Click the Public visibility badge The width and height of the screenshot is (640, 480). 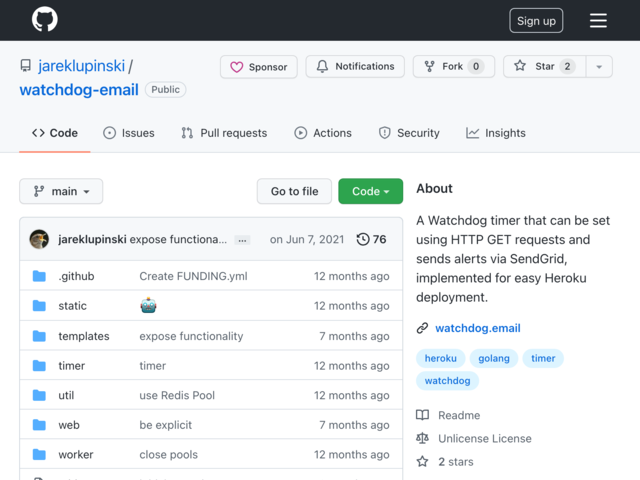click(165, 90)
